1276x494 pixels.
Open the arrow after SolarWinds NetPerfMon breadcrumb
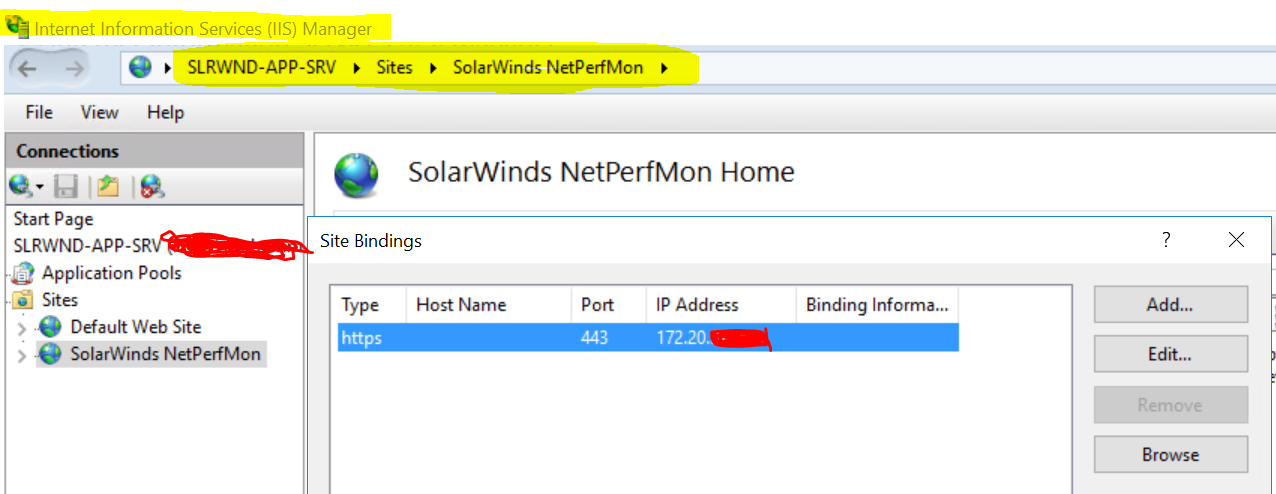coord(664,68)
